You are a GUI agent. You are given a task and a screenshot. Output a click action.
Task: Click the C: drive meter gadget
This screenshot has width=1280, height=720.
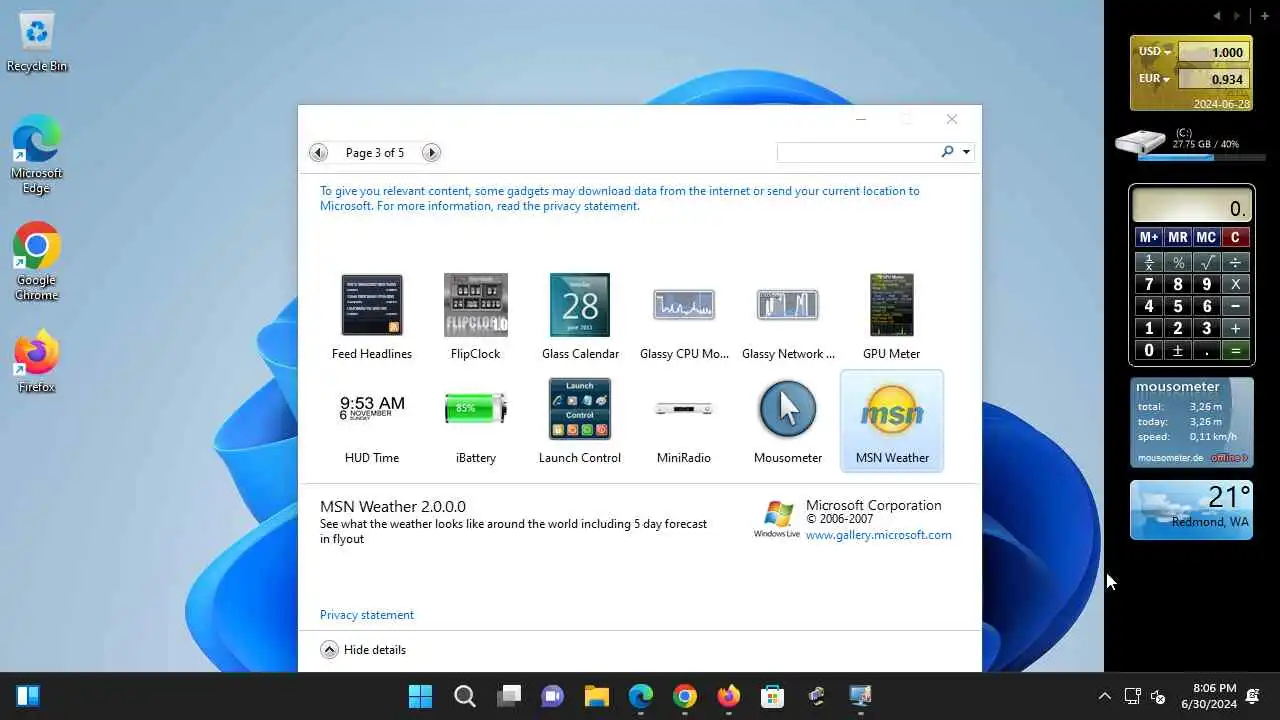click(x=1190, y=144)
